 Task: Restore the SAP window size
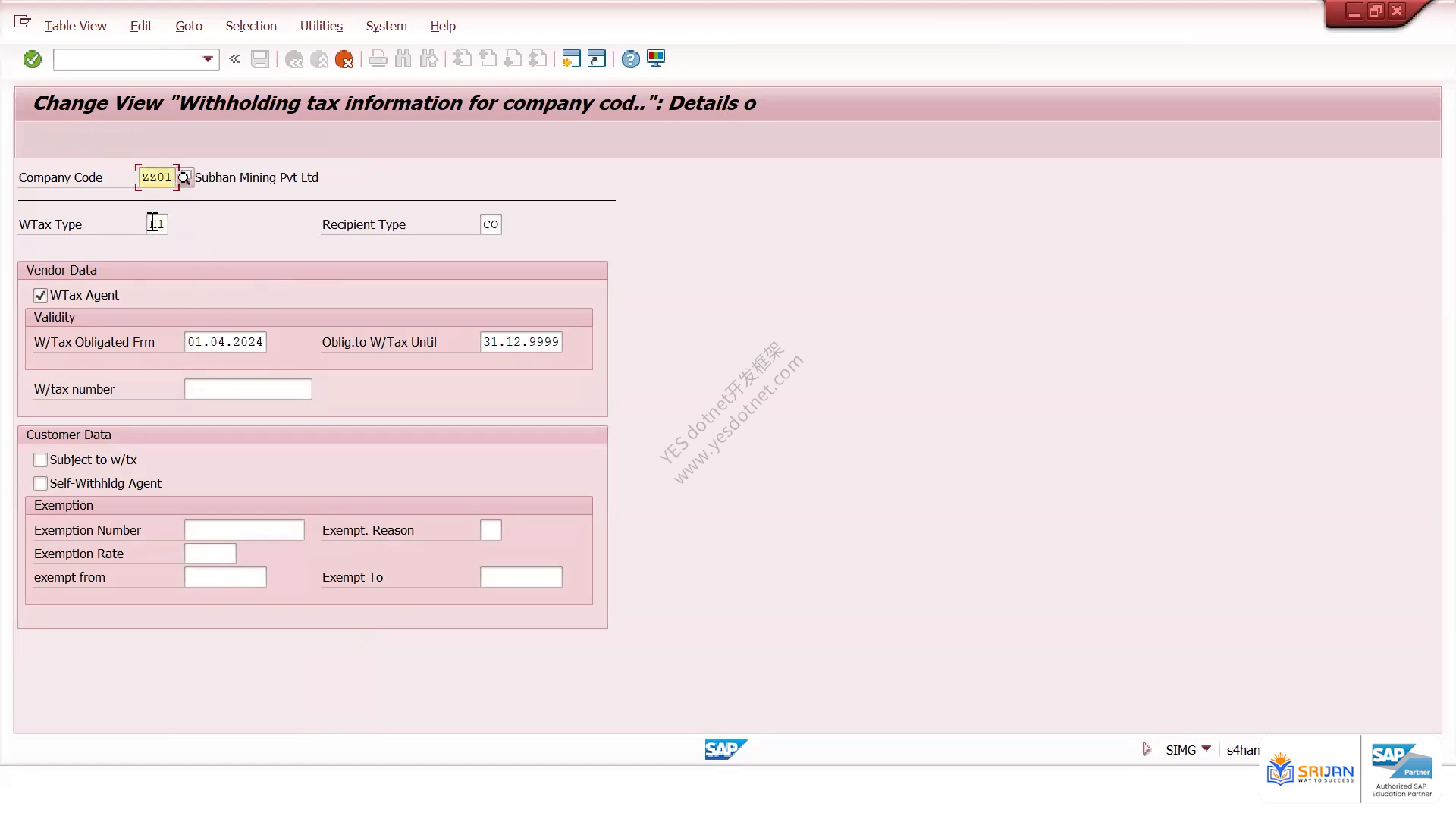(1376, 11)
